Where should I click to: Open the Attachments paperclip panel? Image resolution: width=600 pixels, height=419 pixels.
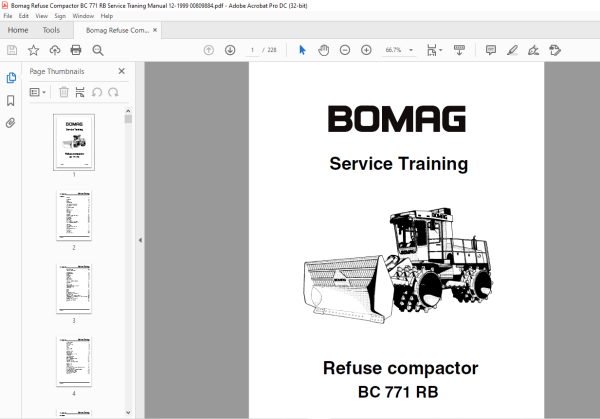pyautogui.click(x=11, y=123)
